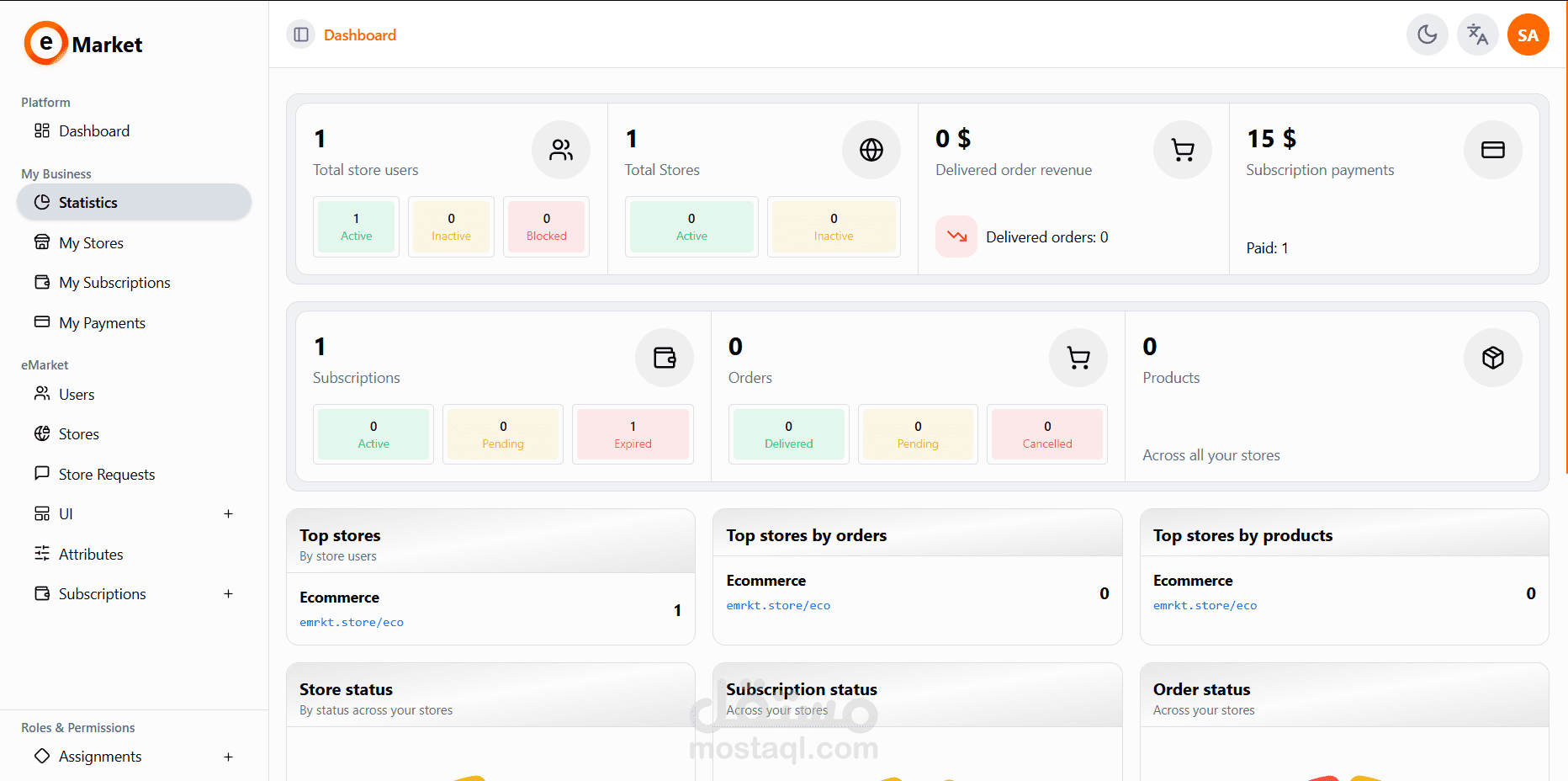Click the Orders shopping cart icon
Image resolution: width=1568 pixels, height=781 pixels.
click(x=1078, y=358)
